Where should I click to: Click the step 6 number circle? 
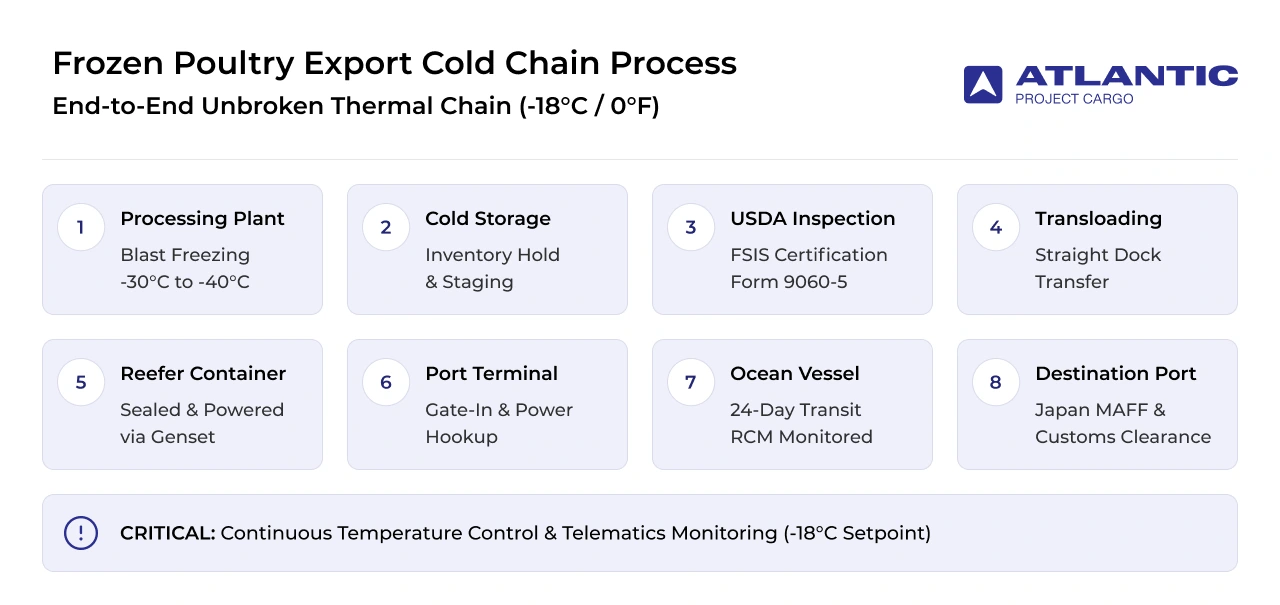point(386,383)
